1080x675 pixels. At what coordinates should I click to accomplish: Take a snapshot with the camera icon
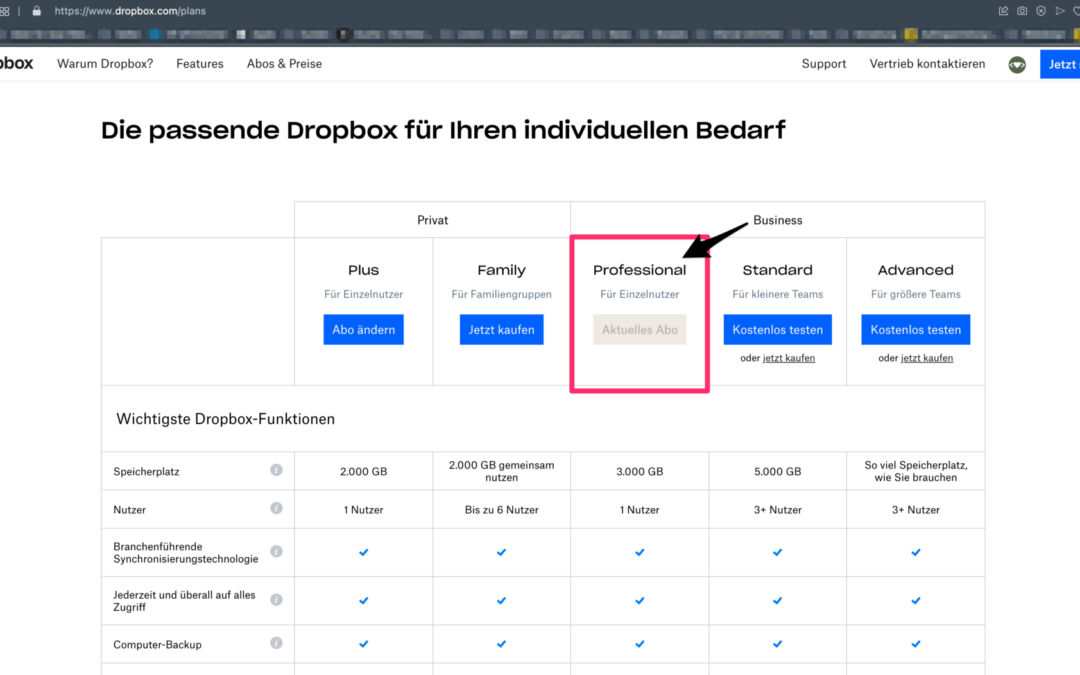click(1022, 11)
